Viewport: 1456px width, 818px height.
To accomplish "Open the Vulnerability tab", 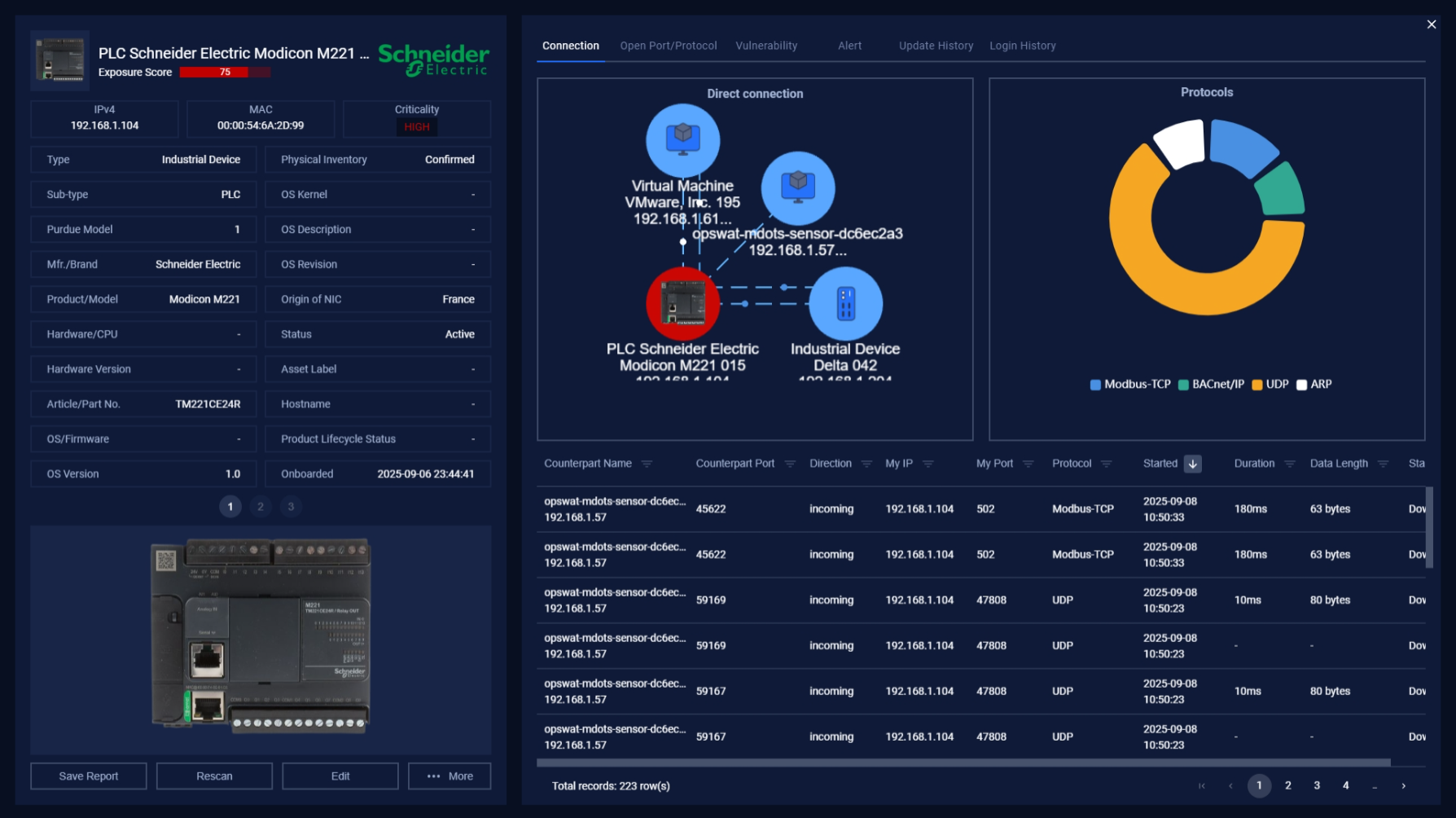I will 766,46.
